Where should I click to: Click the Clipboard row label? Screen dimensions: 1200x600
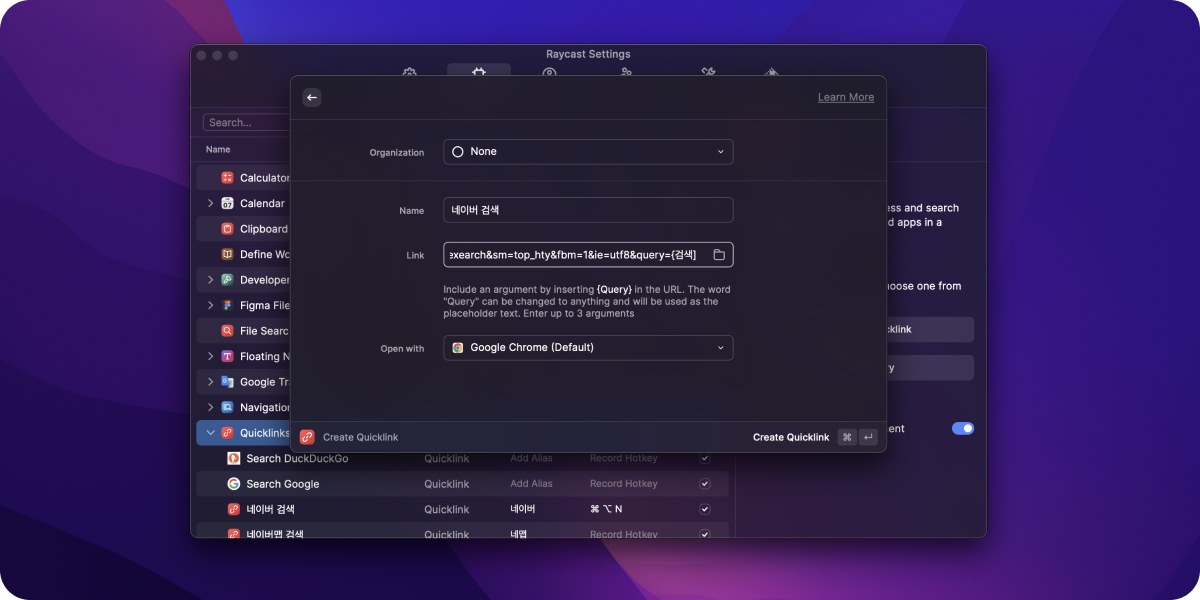coord(264,229)
